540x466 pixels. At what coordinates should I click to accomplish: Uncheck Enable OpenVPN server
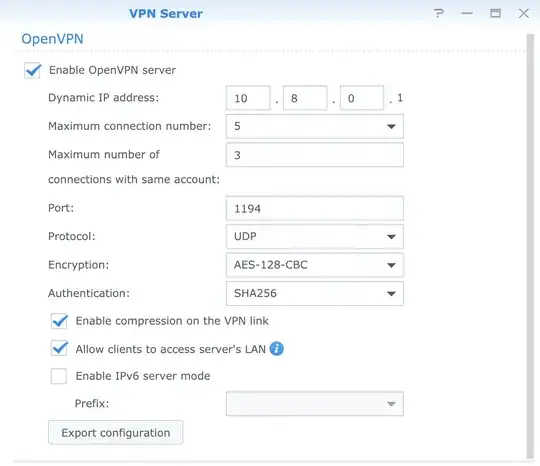(x=33, y=70)
